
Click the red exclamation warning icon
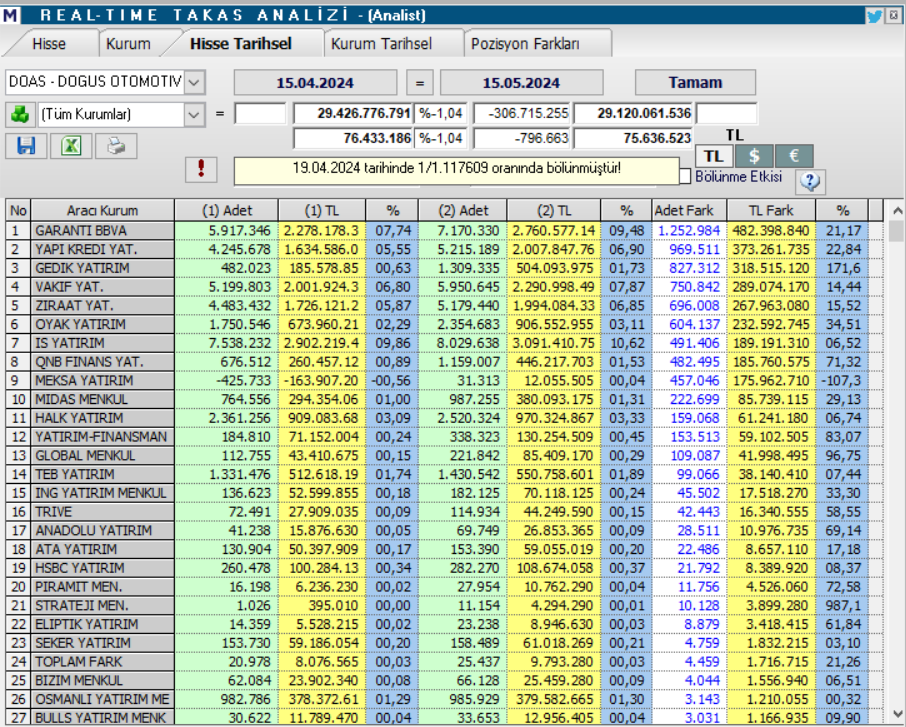[199, 169]
